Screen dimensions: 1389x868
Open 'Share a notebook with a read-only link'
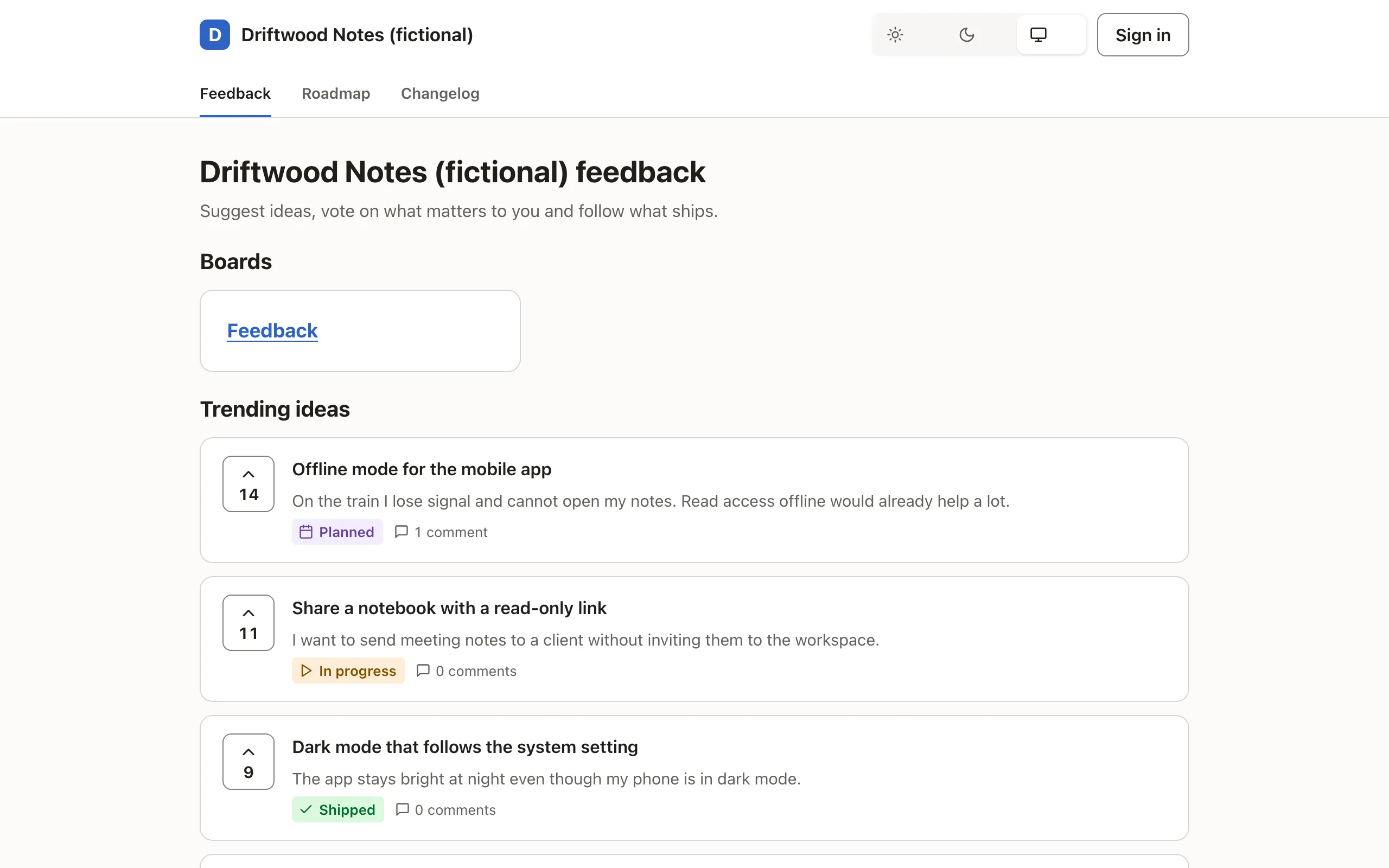coord(449,608)
